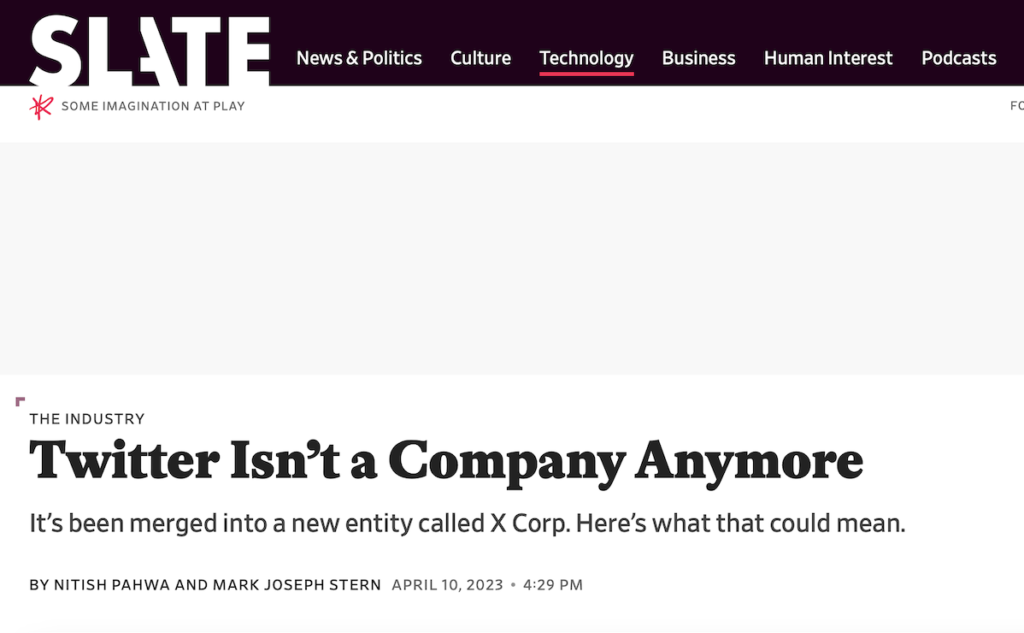Click the cut-off FO text at far right

(x=1017, y=106)
